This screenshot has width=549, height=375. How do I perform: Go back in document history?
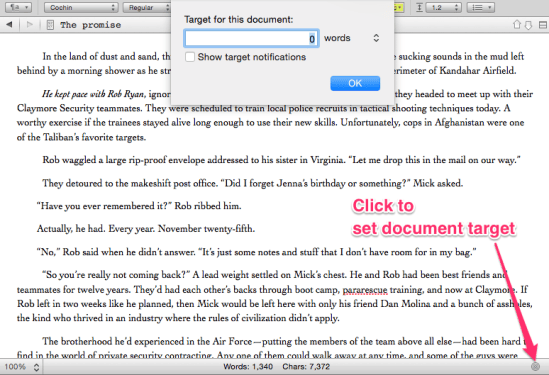(x=9, y=25)
